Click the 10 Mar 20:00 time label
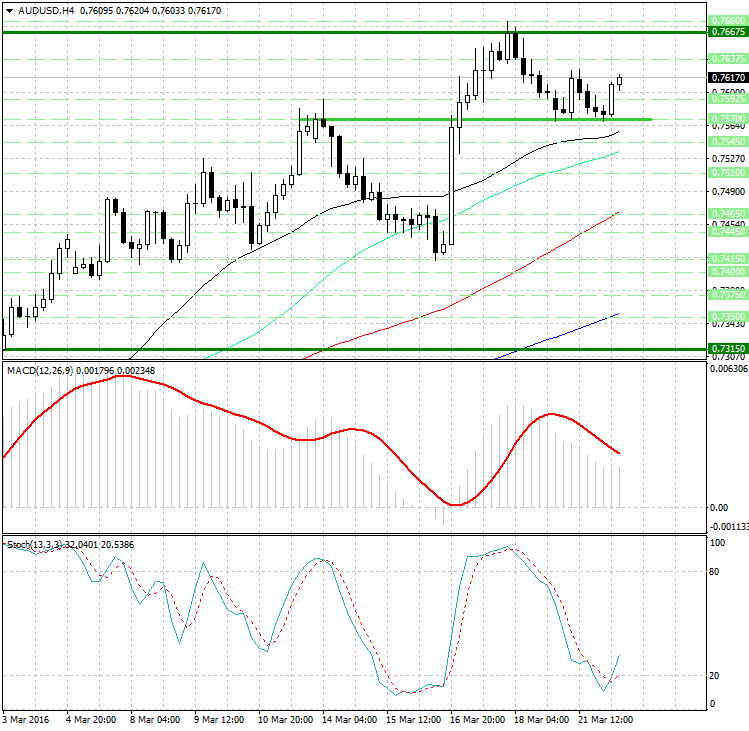Viewport: 749px width, 731px height. point(286,720)
